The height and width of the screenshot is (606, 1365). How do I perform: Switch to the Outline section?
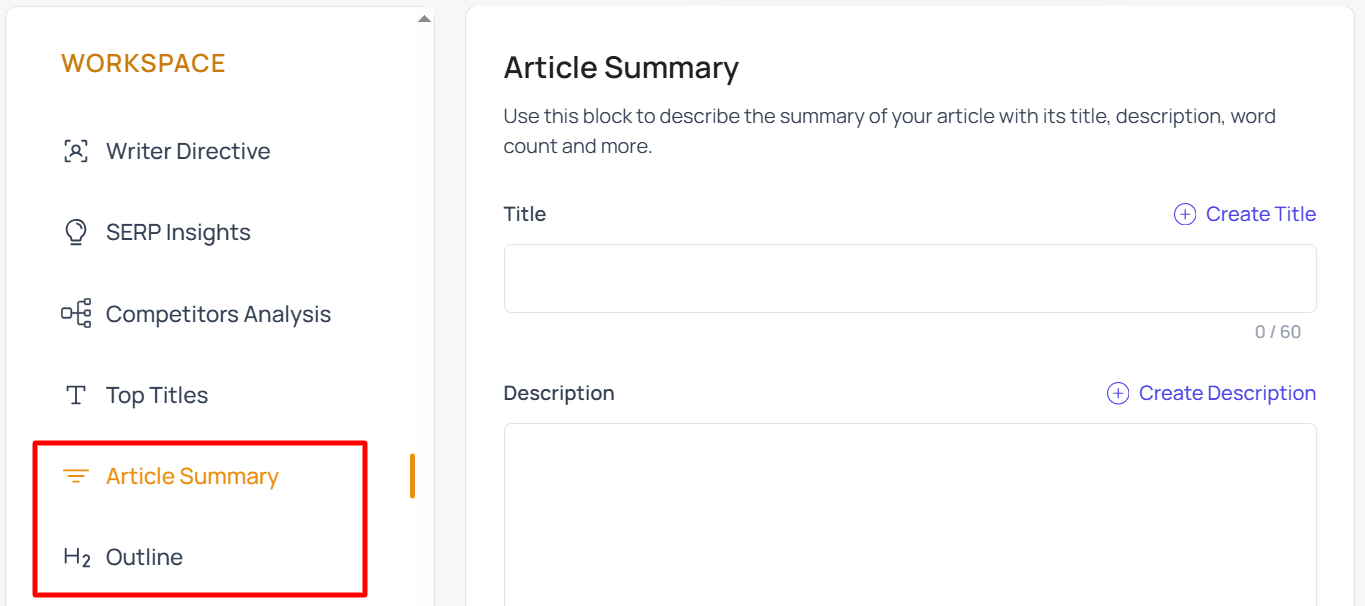(x=144, y=557)
